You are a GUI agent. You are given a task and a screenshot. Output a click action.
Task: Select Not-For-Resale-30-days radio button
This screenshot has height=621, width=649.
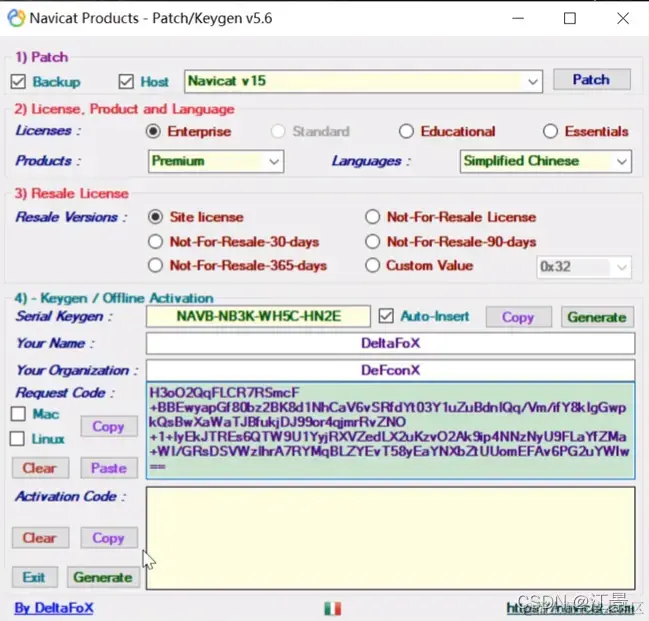point(155,241)
